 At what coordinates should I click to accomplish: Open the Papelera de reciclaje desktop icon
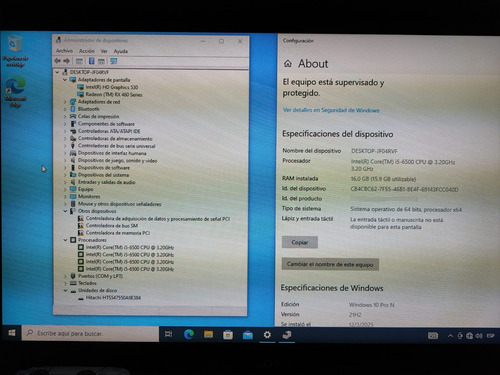click(15, 50)
